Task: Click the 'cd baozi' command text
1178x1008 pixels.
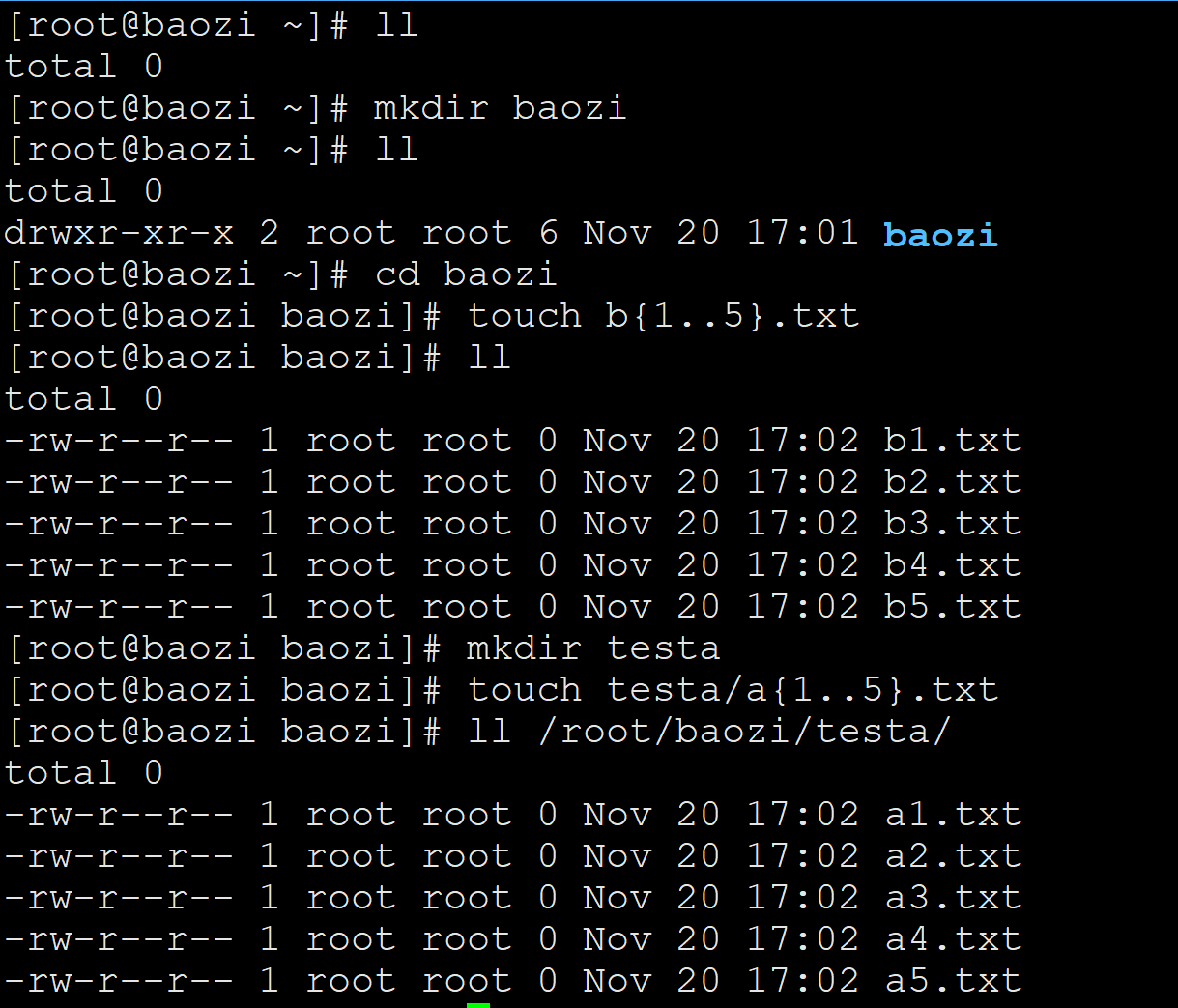Action: coord(466,274)
